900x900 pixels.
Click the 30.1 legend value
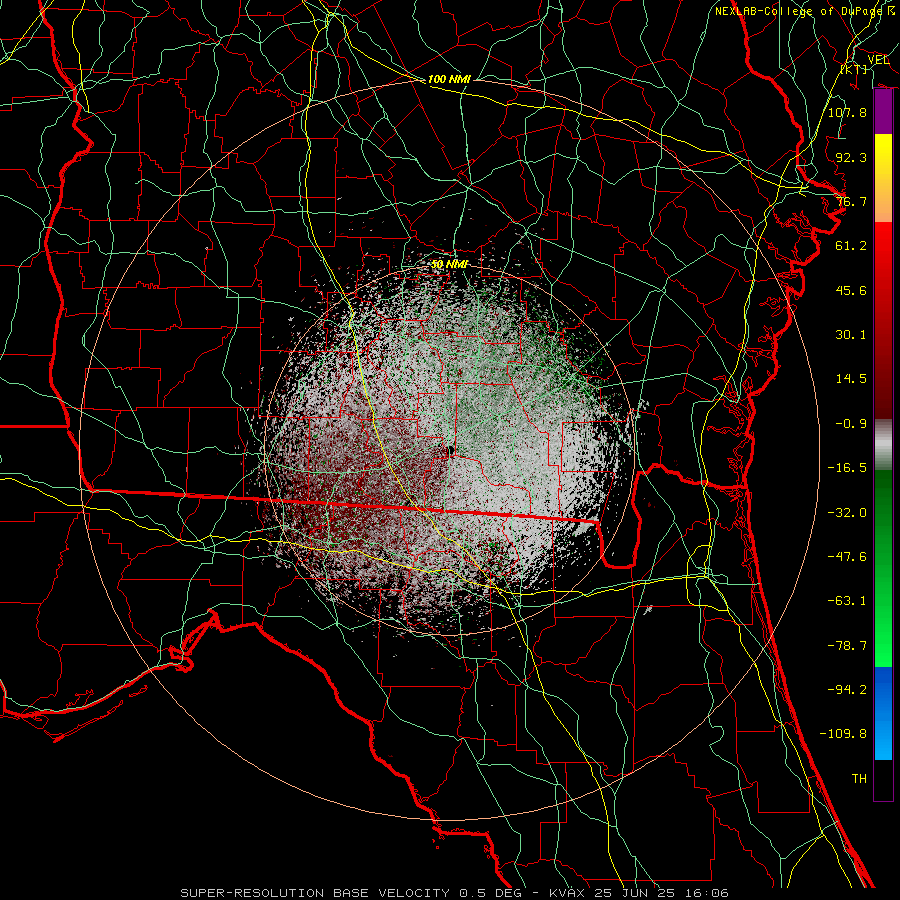pos(851,335)
